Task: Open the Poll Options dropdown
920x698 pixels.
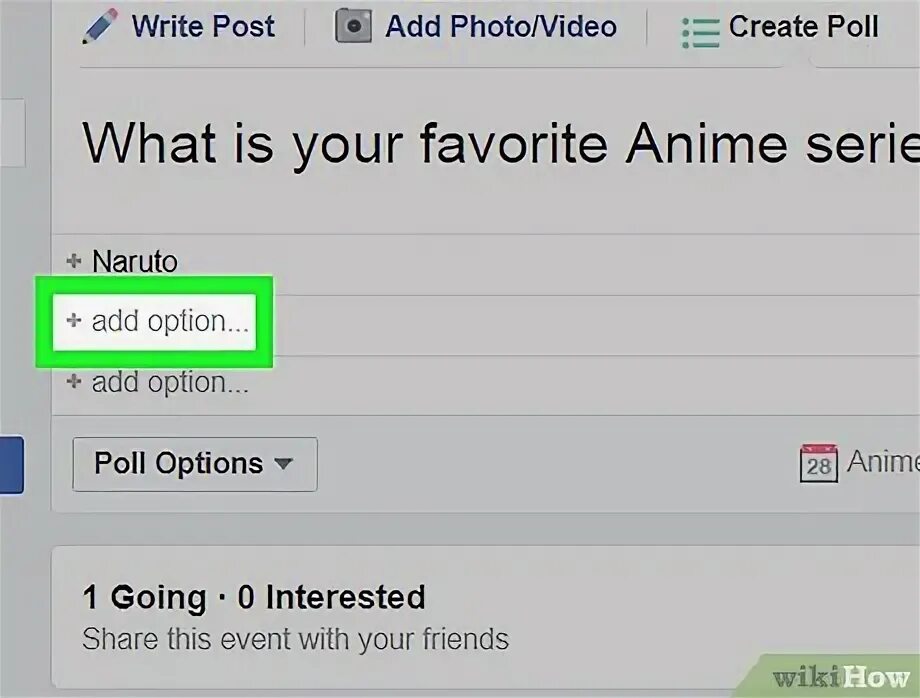Action: [x=195, y=464]
